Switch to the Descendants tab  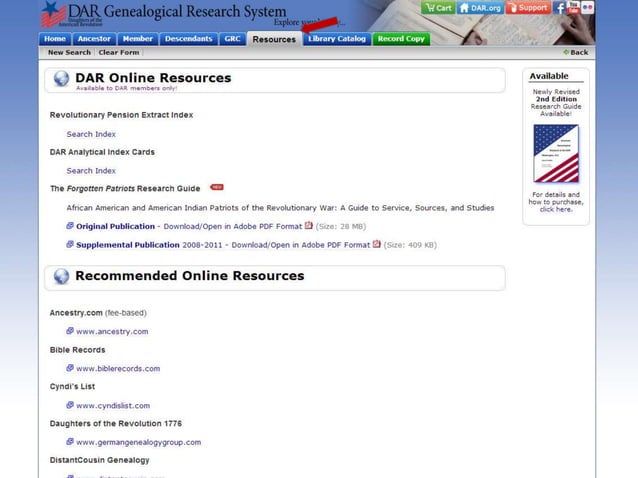(x=188, y=39)
